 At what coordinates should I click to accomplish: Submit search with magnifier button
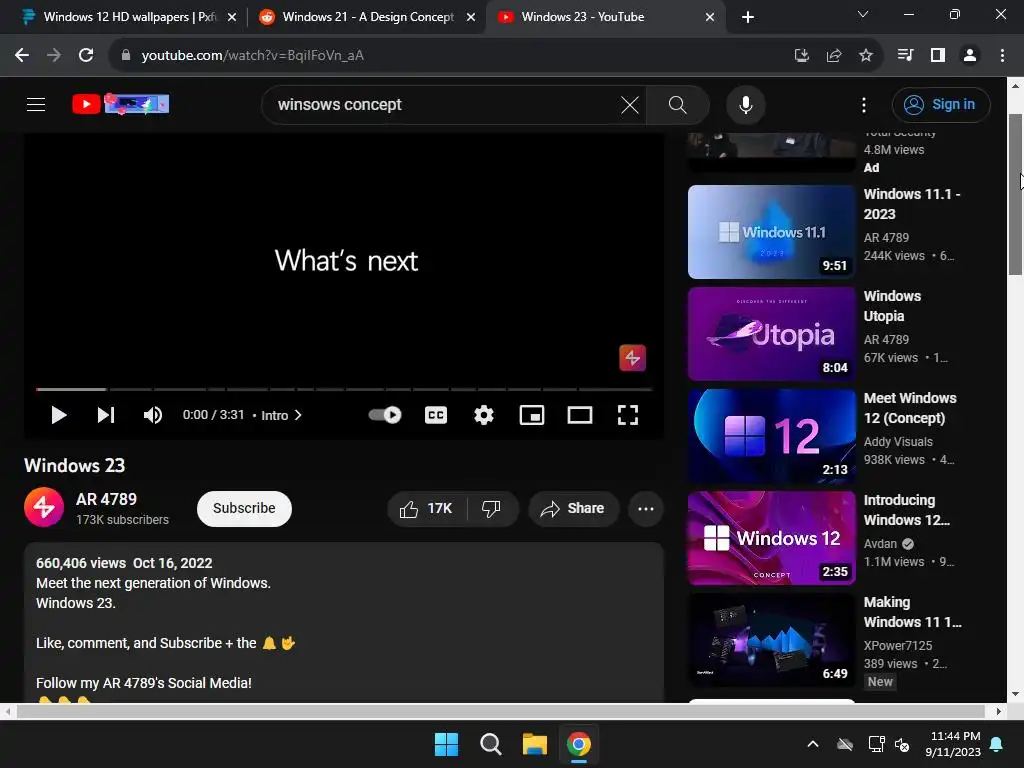(x=677, y=104)
